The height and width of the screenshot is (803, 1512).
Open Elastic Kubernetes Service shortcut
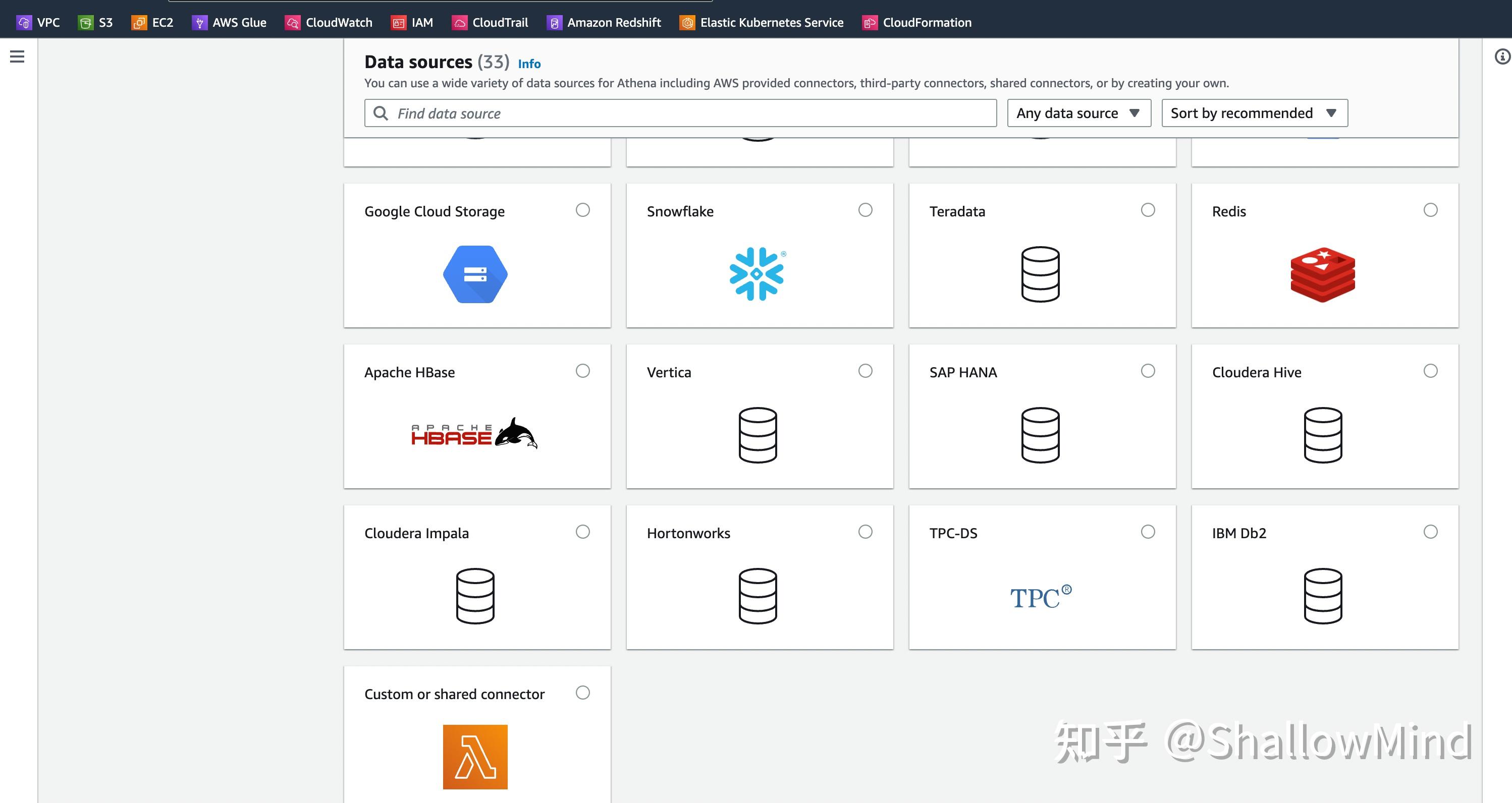[761, 22]
